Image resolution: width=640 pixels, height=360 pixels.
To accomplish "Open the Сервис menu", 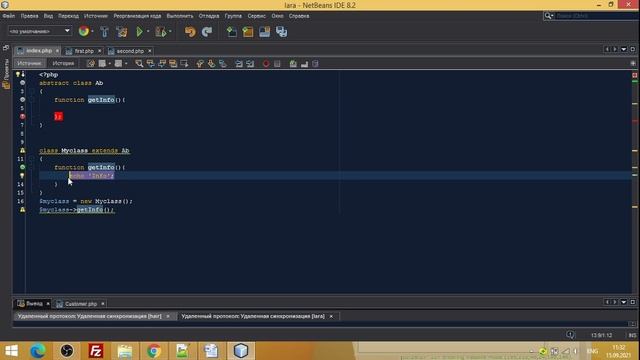I will pos(256,16).
